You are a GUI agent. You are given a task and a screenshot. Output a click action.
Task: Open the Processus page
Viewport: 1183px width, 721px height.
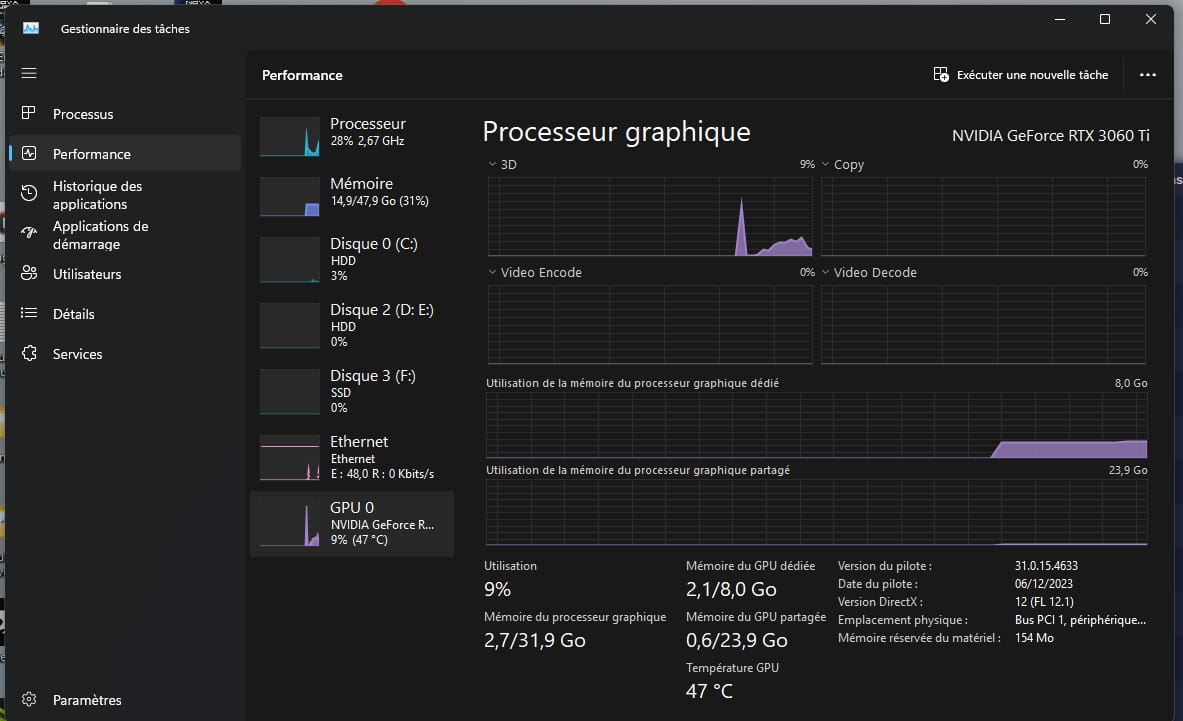(83, 114)
